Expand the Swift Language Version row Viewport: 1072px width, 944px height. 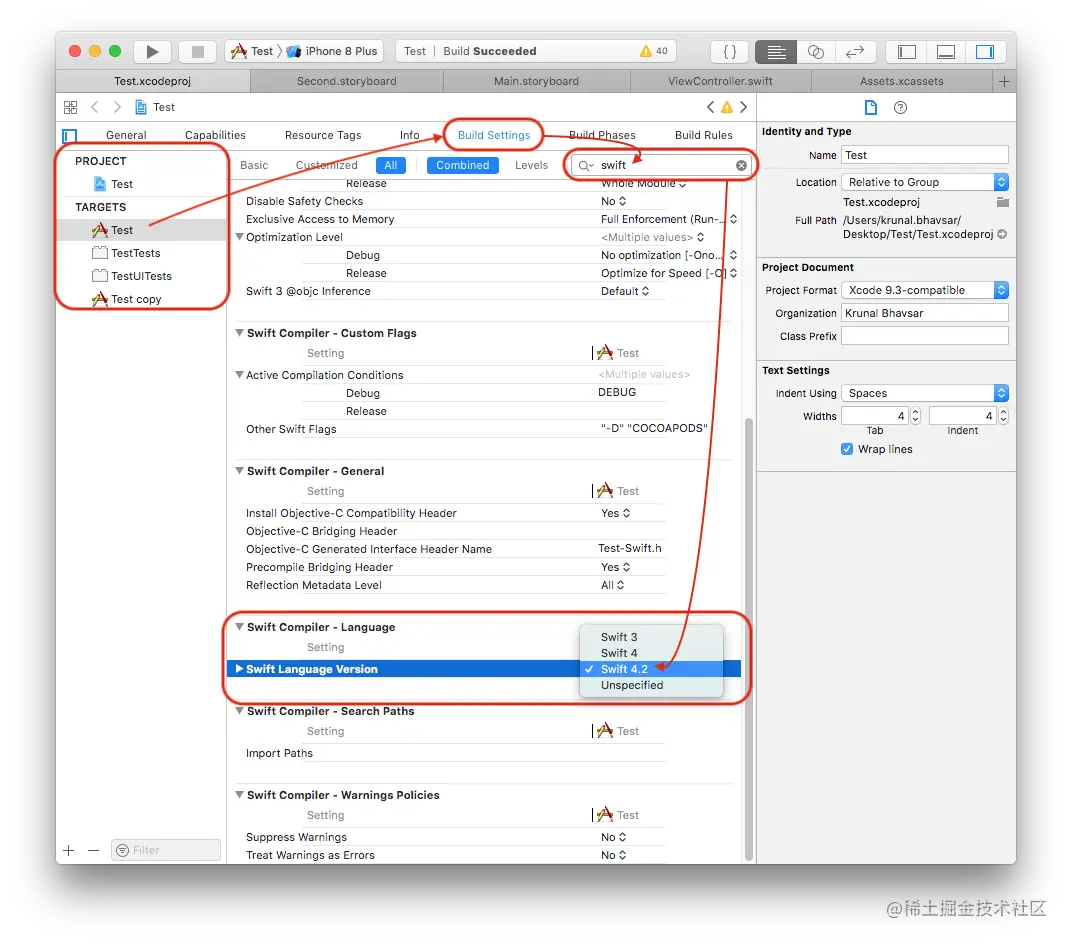[239, 669]
